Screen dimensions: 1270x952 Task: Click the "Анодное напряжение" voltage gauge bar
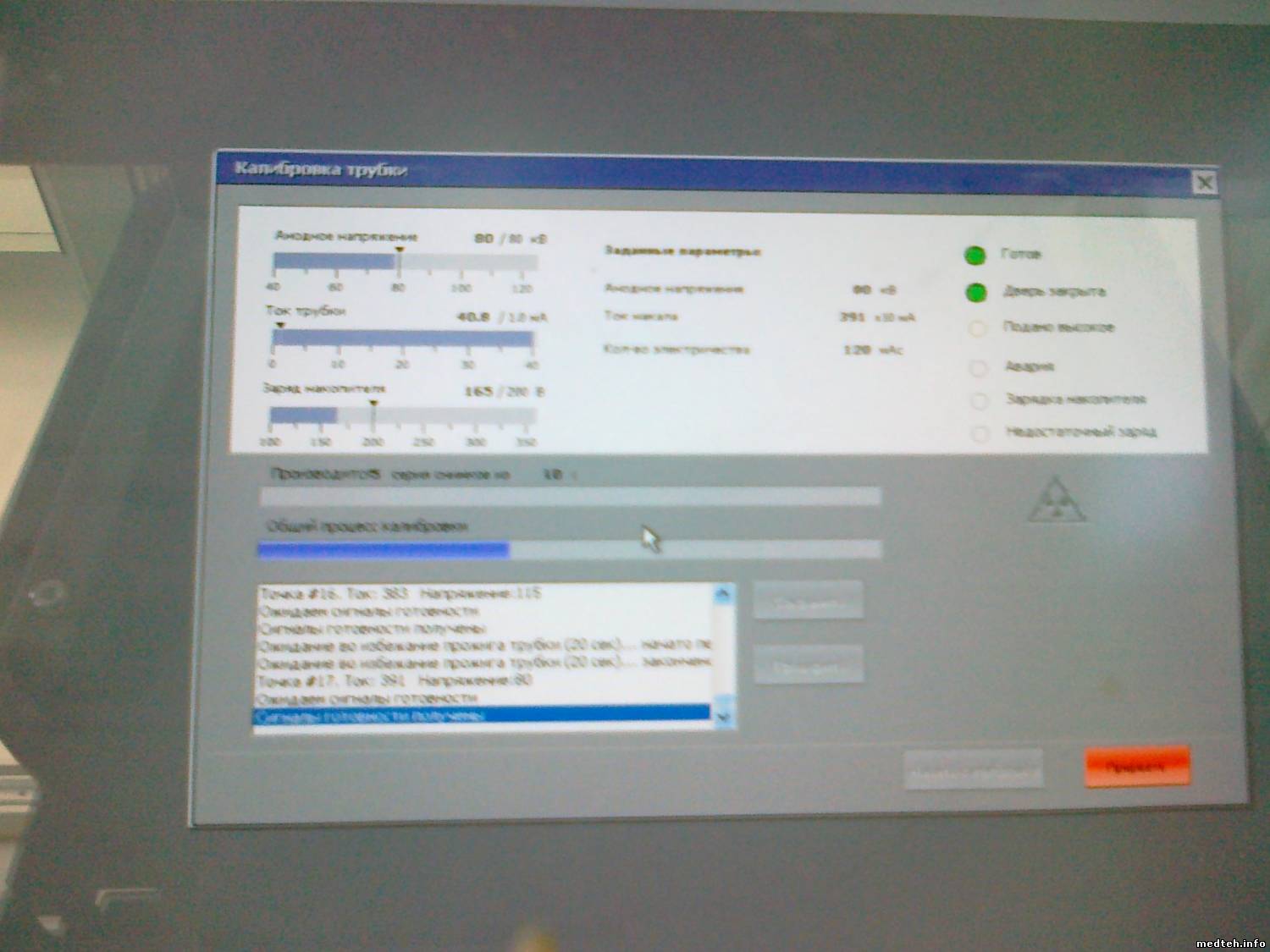(x=404, y=263)
